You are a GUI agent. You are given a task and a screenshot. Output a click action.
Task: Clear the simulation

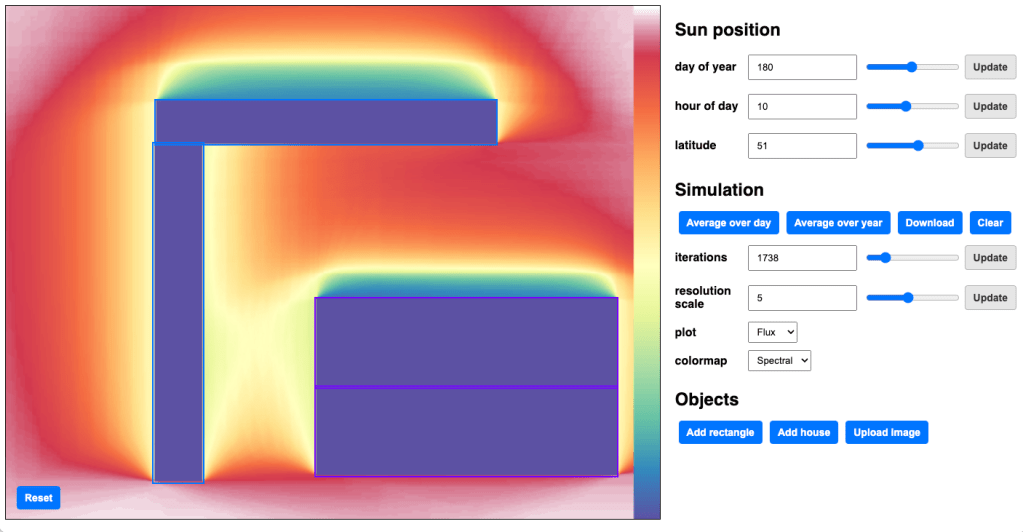[x=990, y=223]
